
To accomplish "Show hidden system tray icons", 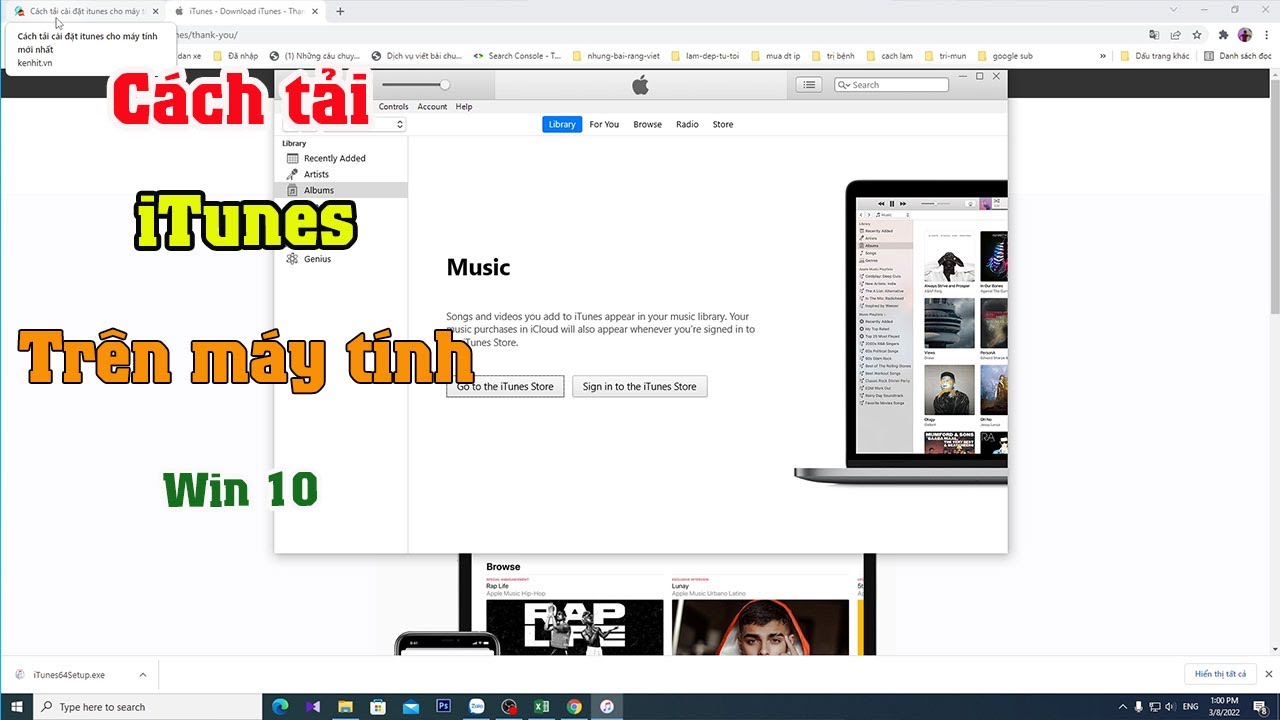I will 1123,706.
